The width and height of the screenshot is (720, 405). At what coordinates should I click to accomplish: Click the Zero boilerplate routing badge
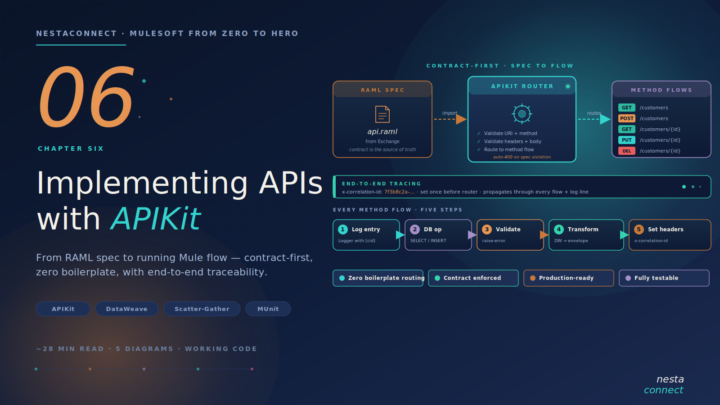coord(378,278)
